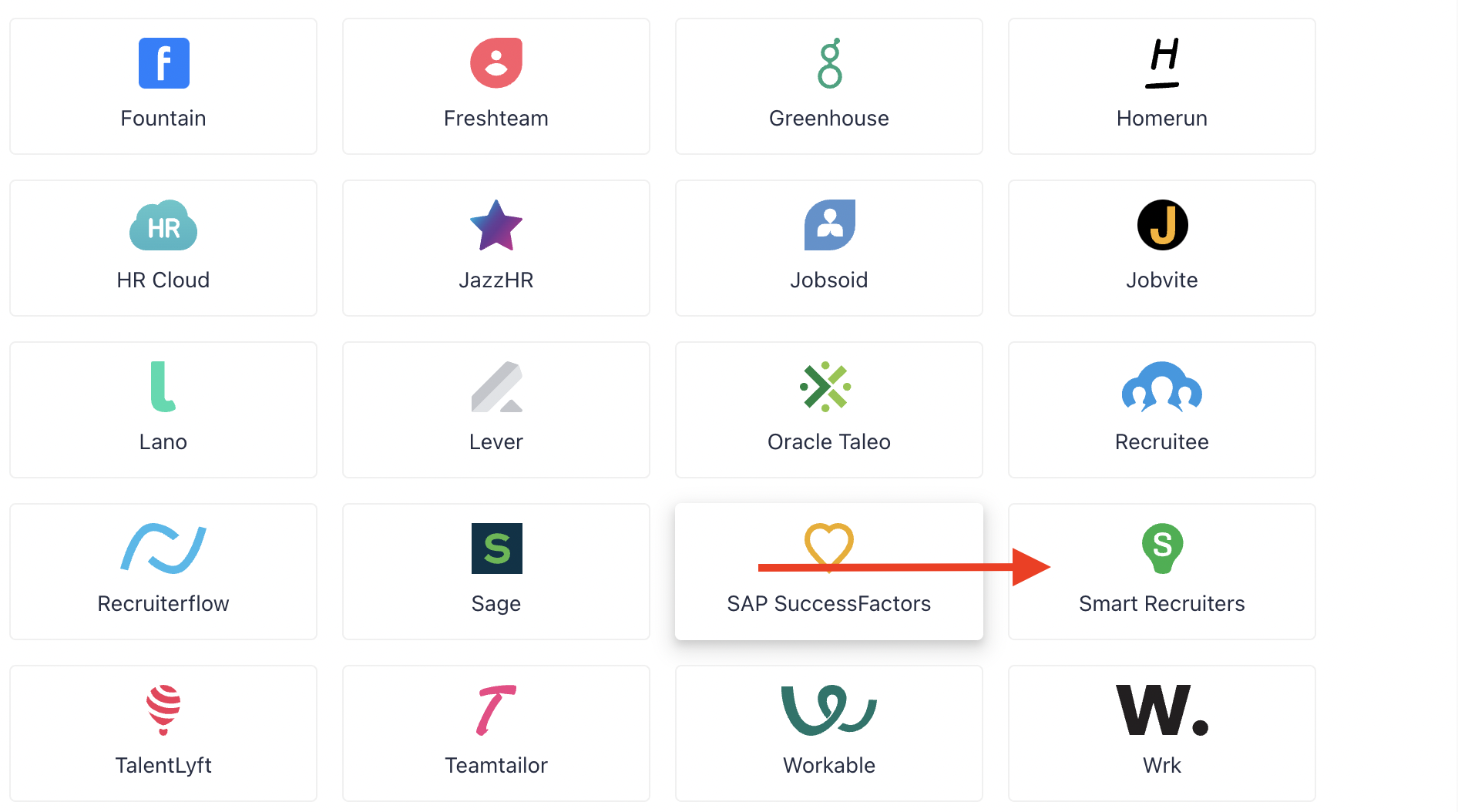The height and width of the screenshot is (812, 1458).
Task: Open the Greenhouse green logo icon
Action: coord(830,63)
